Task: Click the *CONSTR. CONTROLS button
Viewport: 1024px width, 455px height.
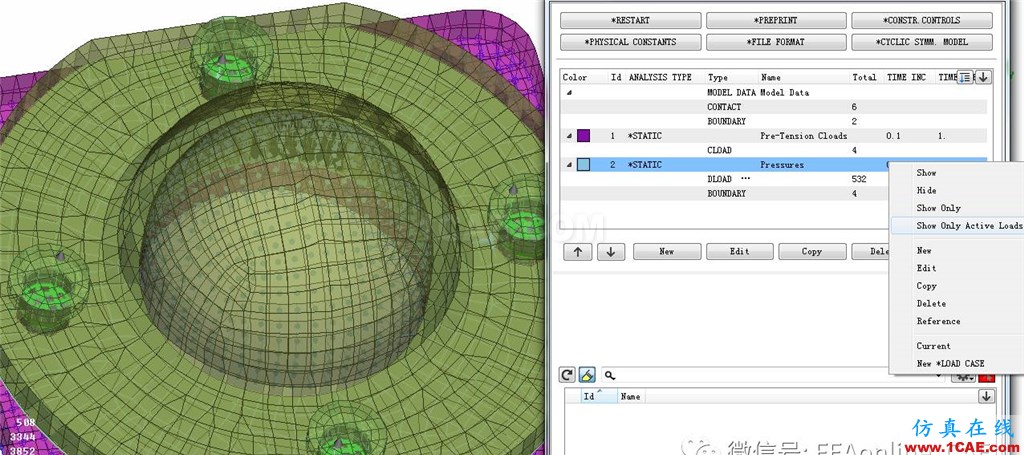Action: (x=921, y=20)
